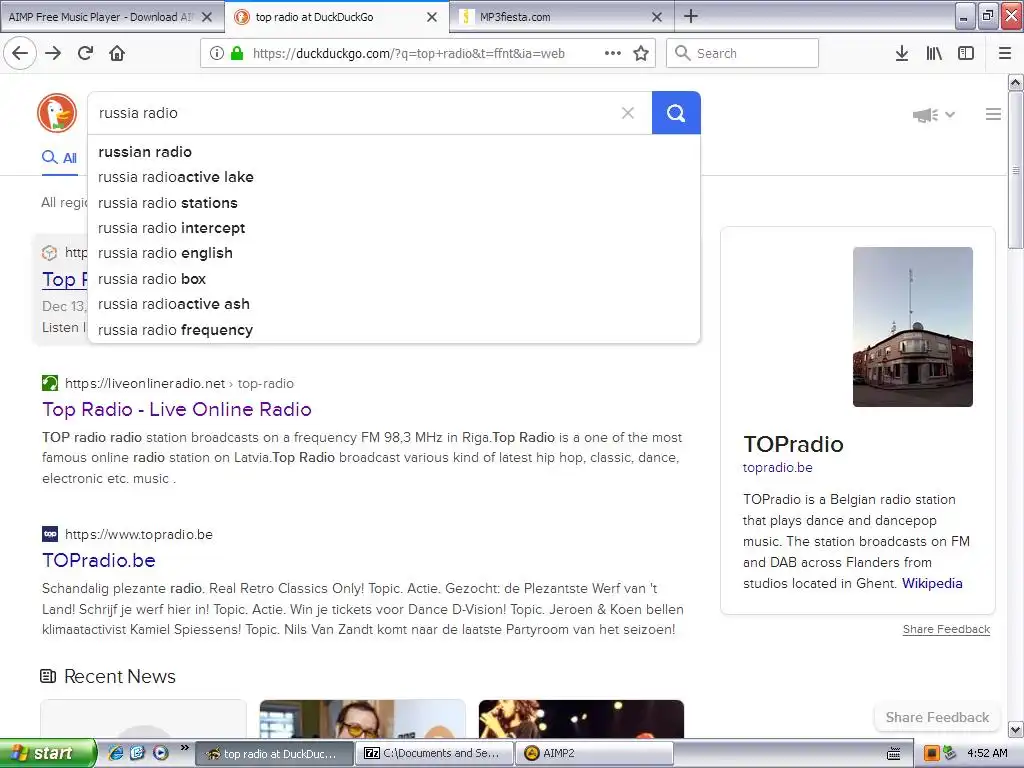Choose suggestion 'russia radio frequency'
The image size is (1024, 768).
point(394,330)
